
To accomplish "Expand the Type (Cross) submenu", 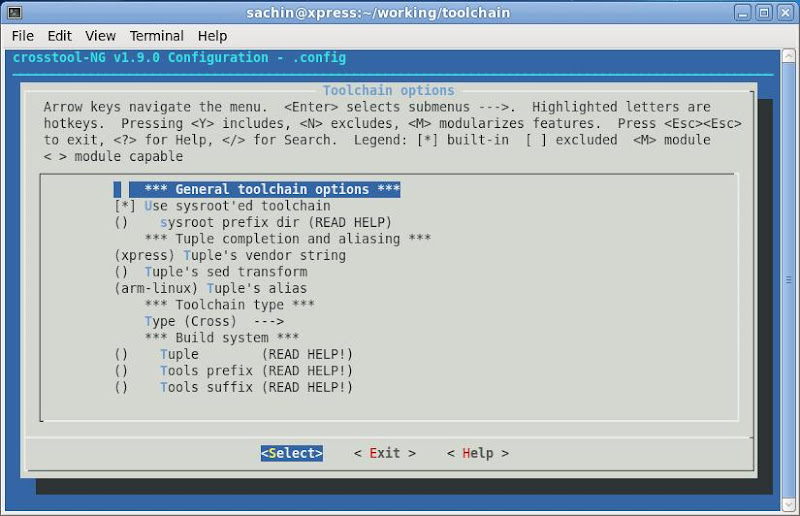I will click(214, 321).
